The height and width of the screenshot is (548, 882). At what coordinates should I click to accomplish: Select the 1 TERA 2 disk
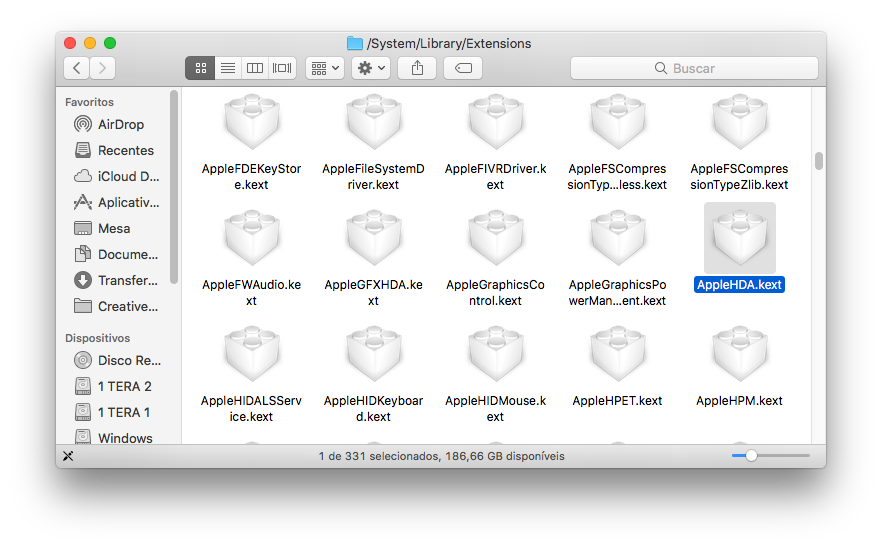[x=124, y=386]
